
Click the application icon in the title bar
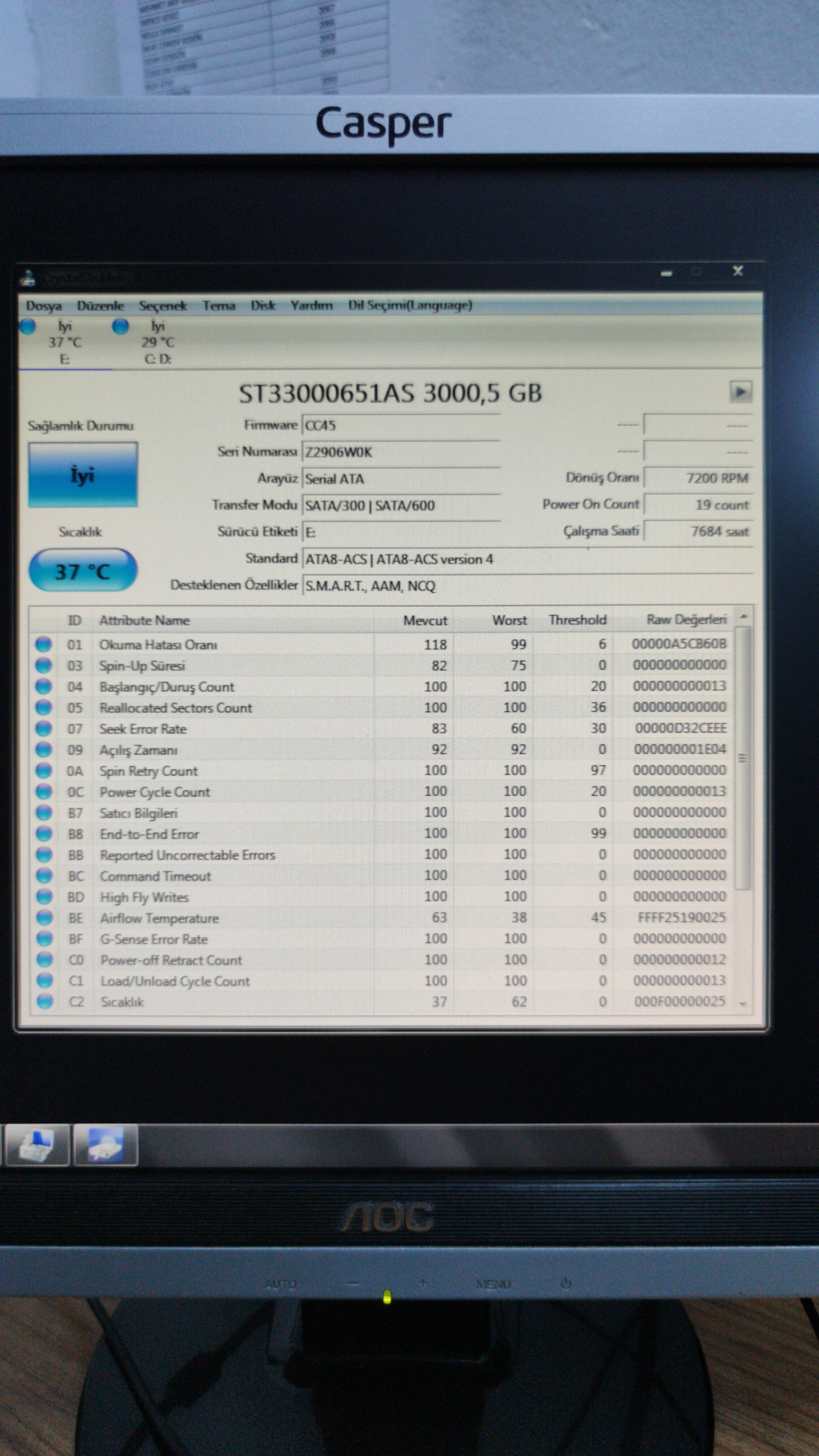click(x=27, y=278)
